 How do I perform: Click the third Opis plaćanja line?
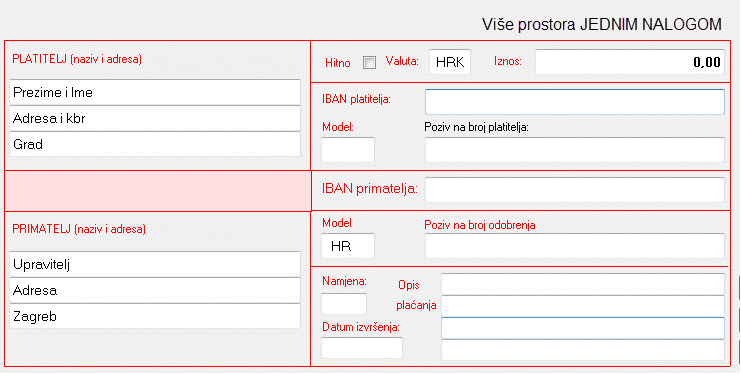click(583, 328)
